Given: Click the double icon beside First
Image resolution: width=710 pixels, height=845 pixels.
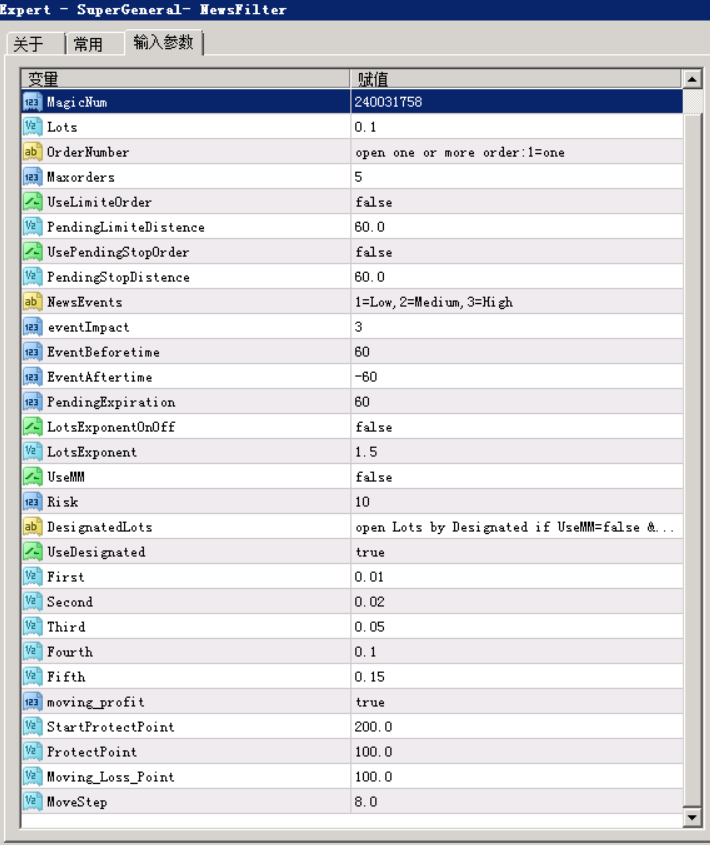Looking at the screenshot, I should click(32, 577).
